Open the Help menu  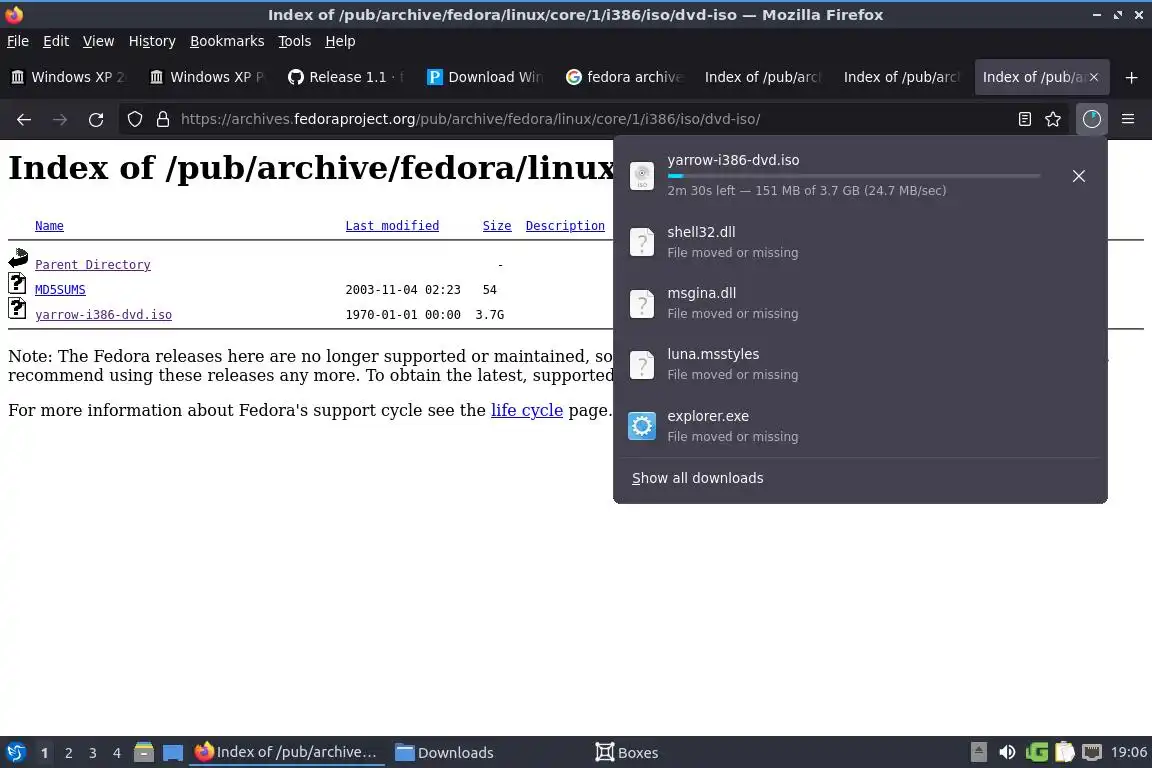[x=340, y=41]
